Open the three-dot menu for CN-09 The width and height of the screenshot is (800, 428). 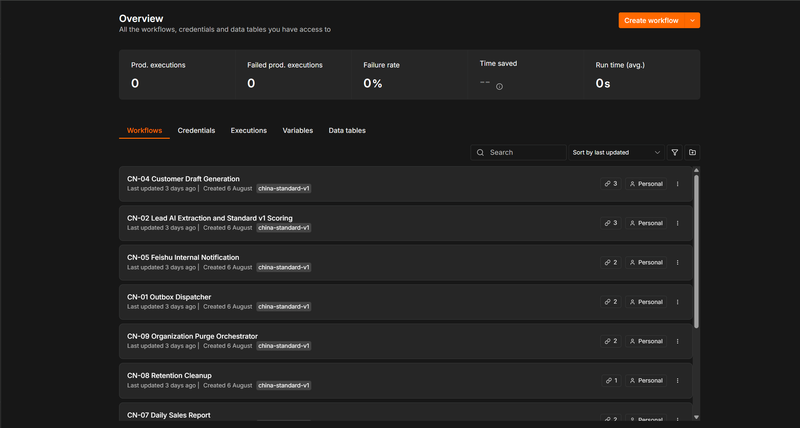(x=678, y=341)
